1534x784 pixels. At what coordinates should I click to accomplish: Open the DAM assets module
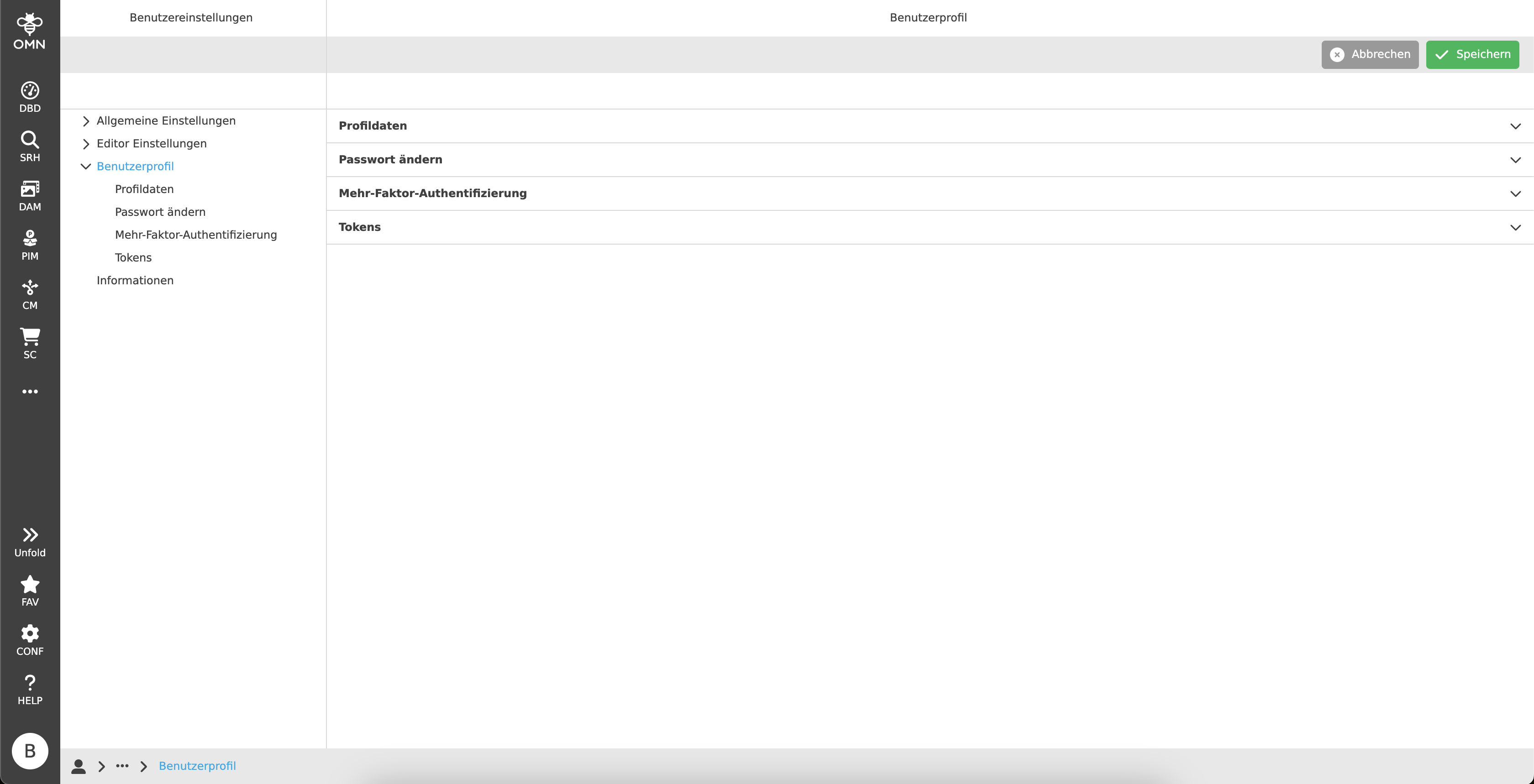click(30, 195)
